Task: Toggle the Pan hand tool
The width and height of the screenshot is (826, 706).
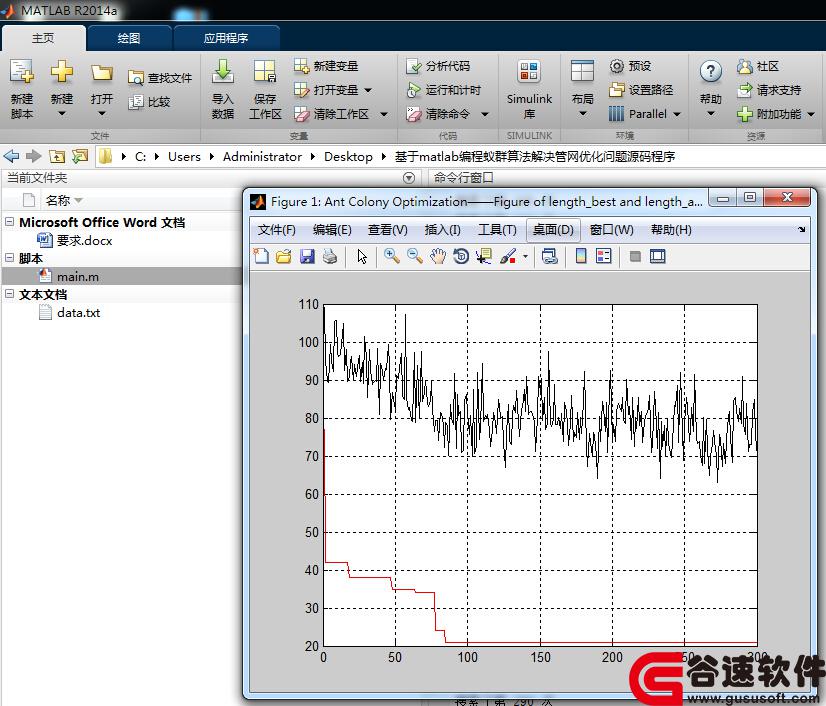Action: (x=438, y=257)
